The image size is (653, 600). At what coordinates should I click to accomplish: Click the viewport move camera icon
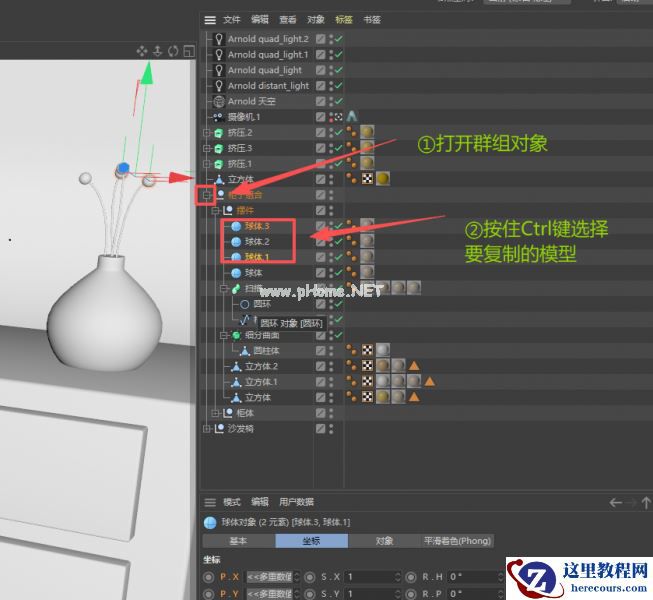(x=142, y=51)
